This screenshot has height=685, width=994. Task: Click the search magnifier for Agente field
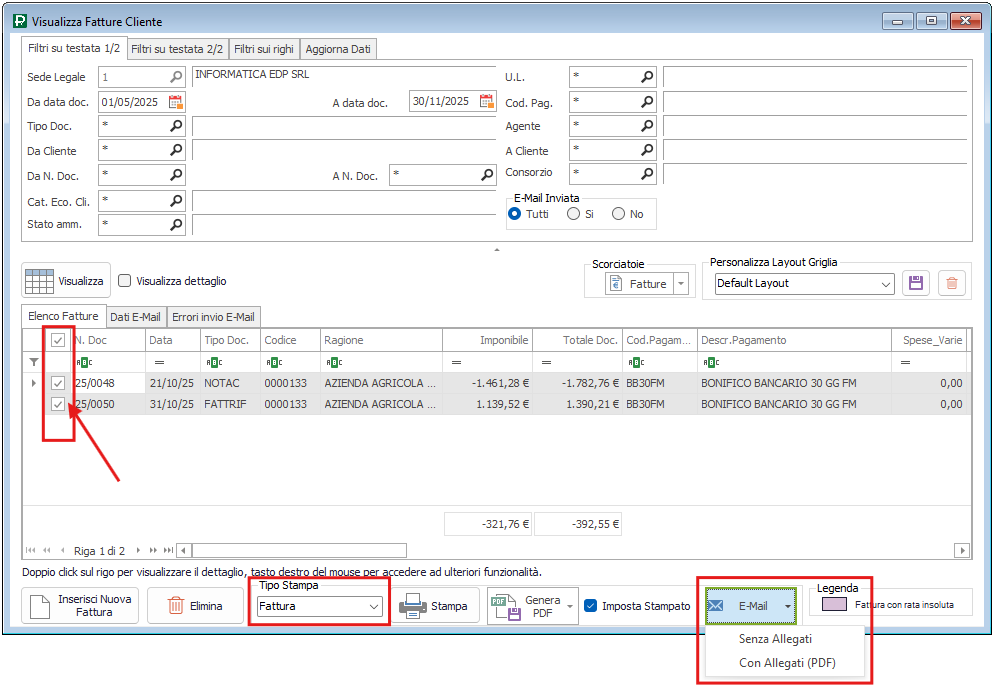tap(648, 126)
